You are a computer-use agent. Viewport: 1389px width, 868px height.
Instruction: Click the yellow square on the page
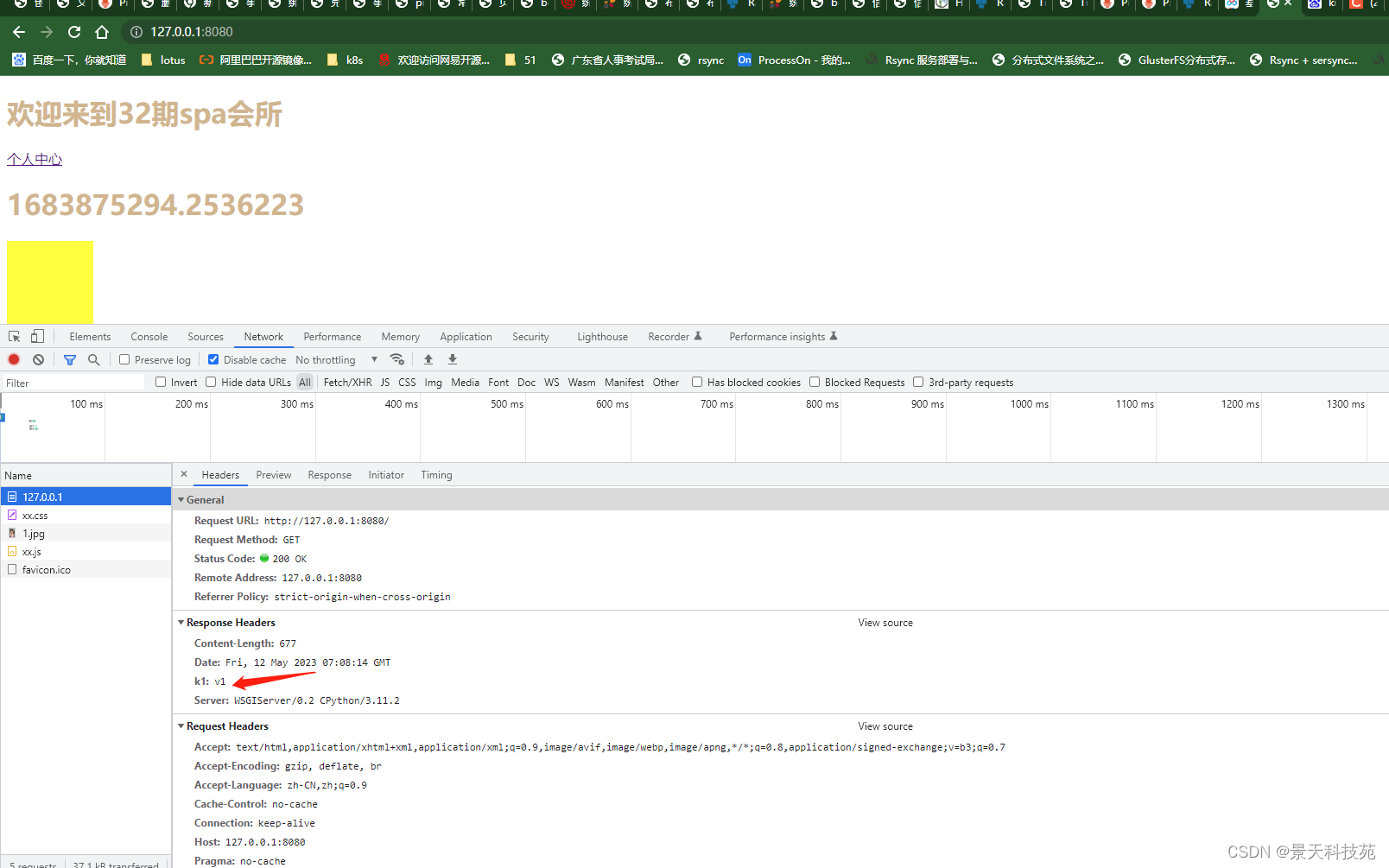pyautogui.click(x=50, y=282)
